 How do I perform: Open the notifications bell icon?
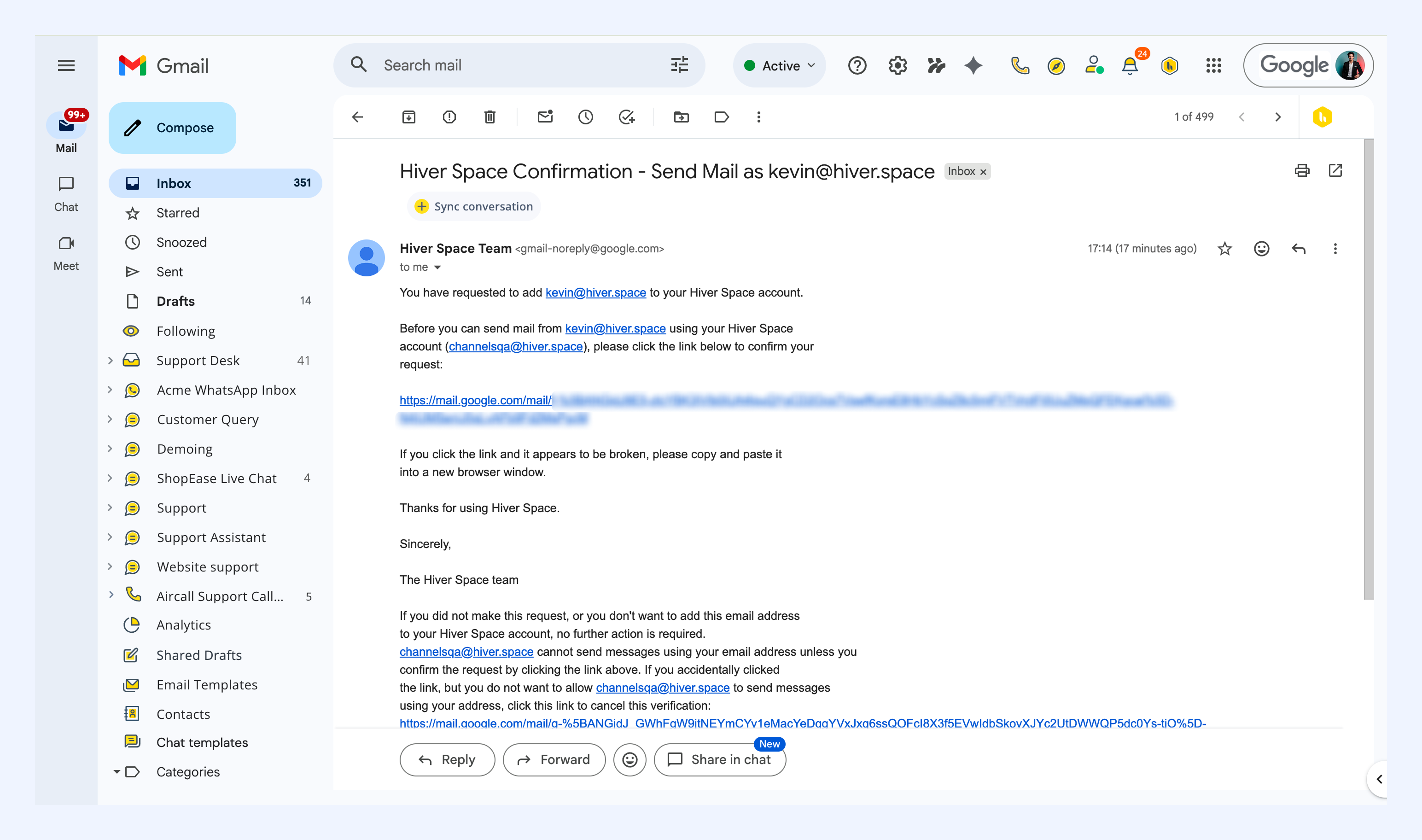tap(1130, 66)
